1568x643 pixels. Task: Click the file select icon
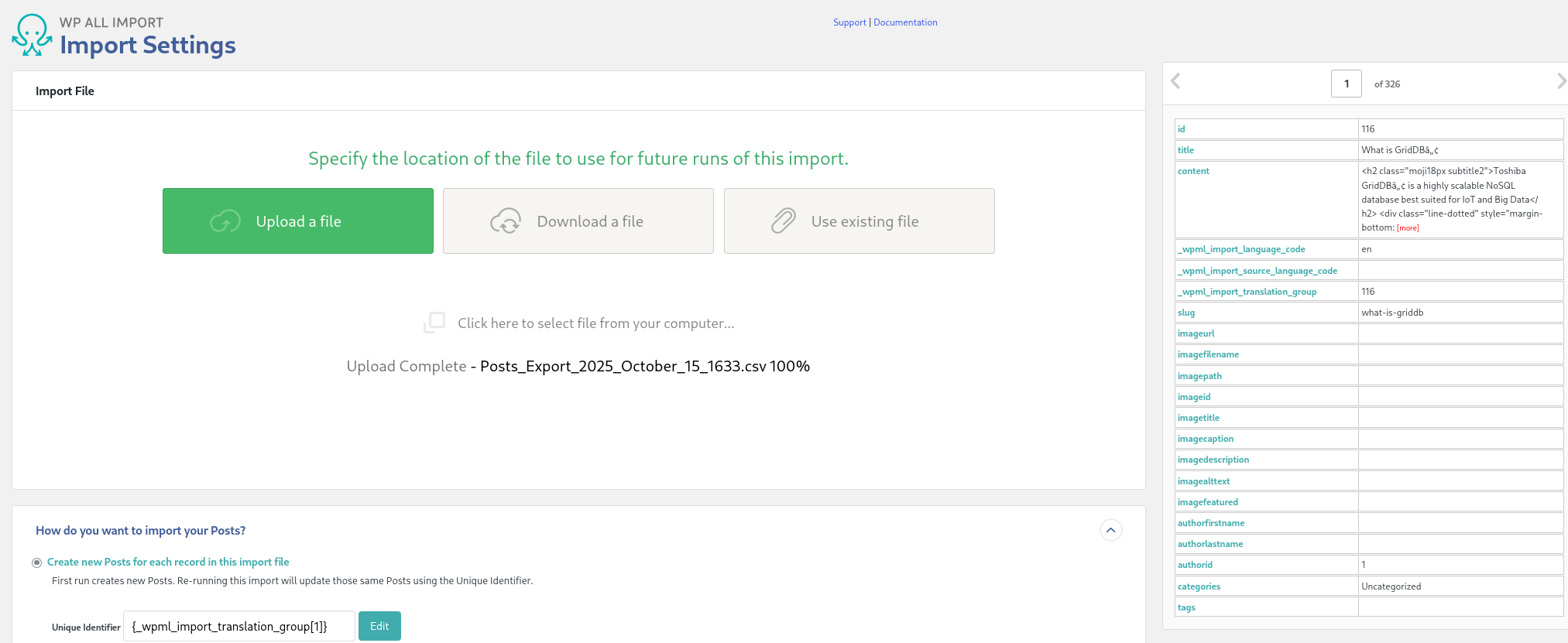(x=434, y=323)
